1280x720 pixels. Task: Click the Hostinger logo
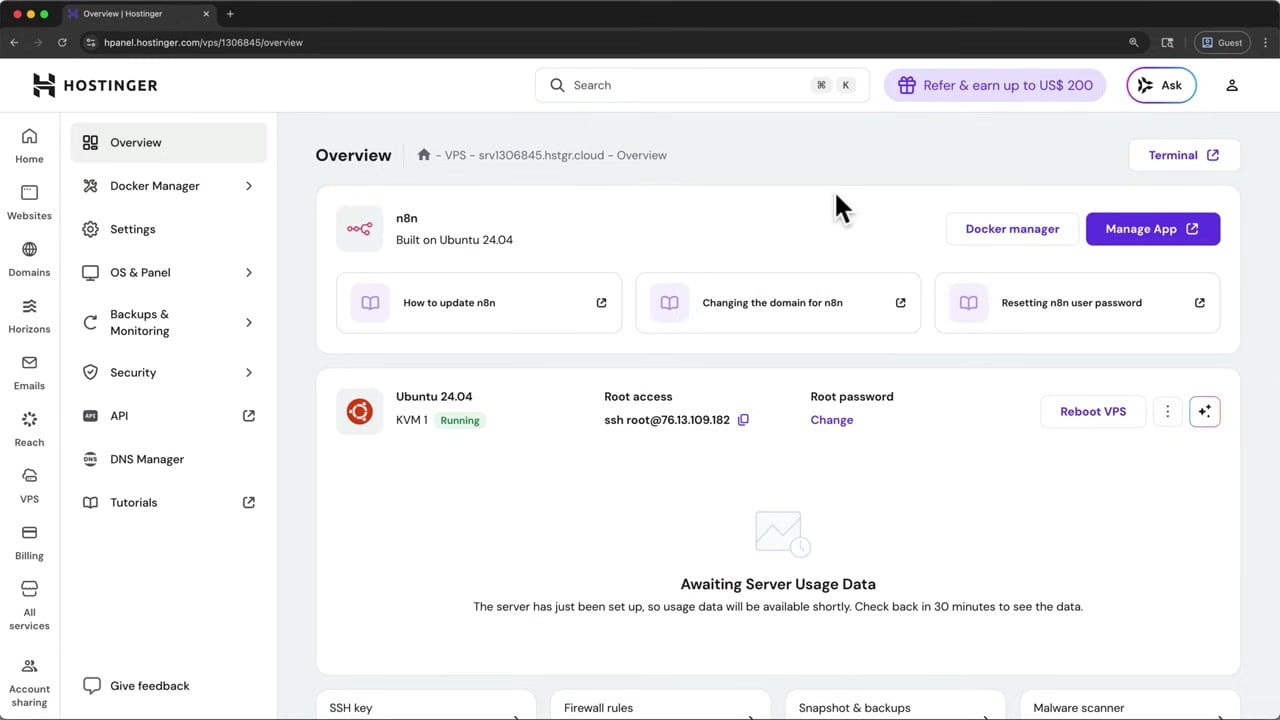(x=95, y=85)
